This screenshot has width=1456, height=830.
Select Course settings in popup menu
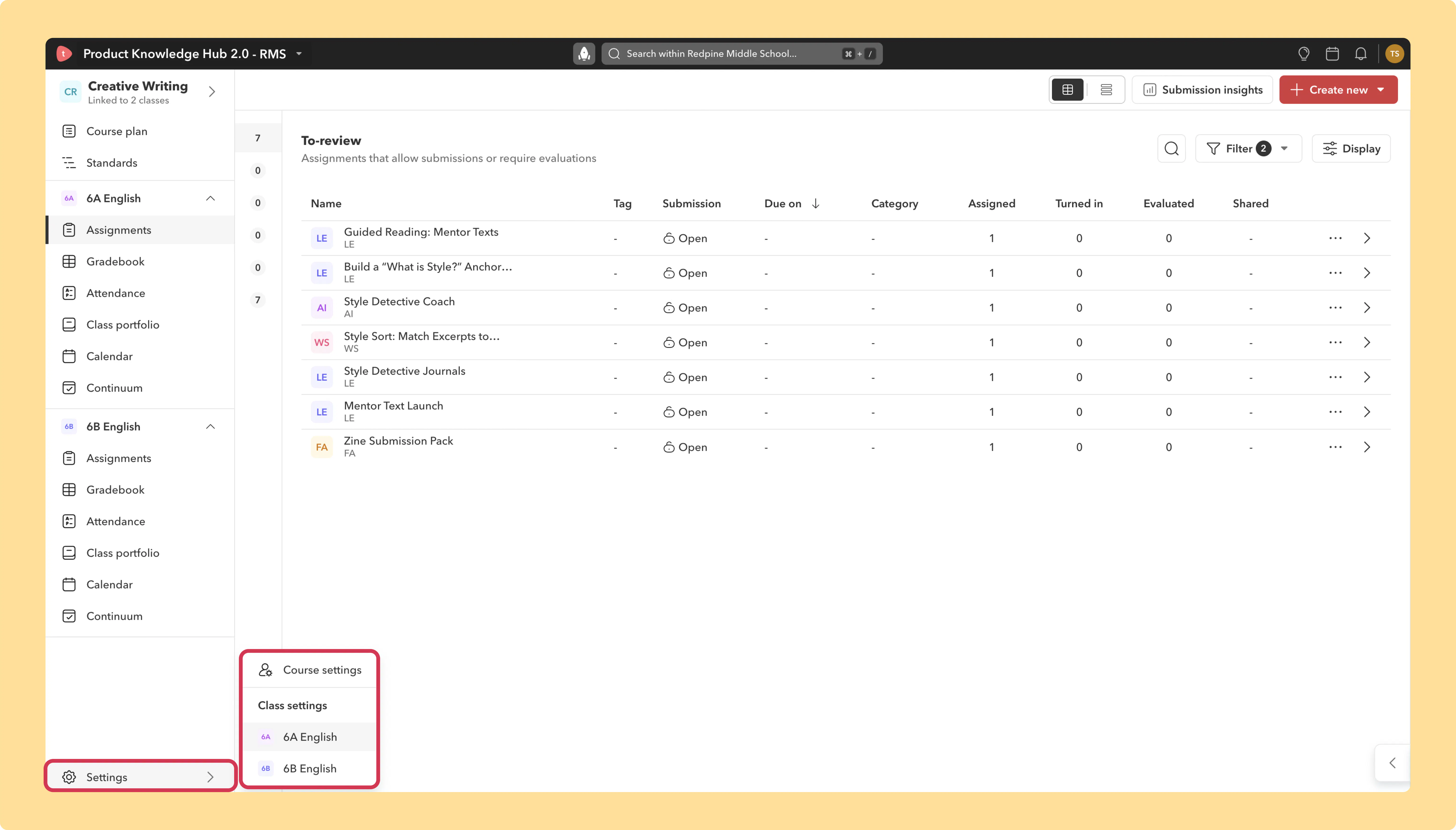click(x=310, y=670)
